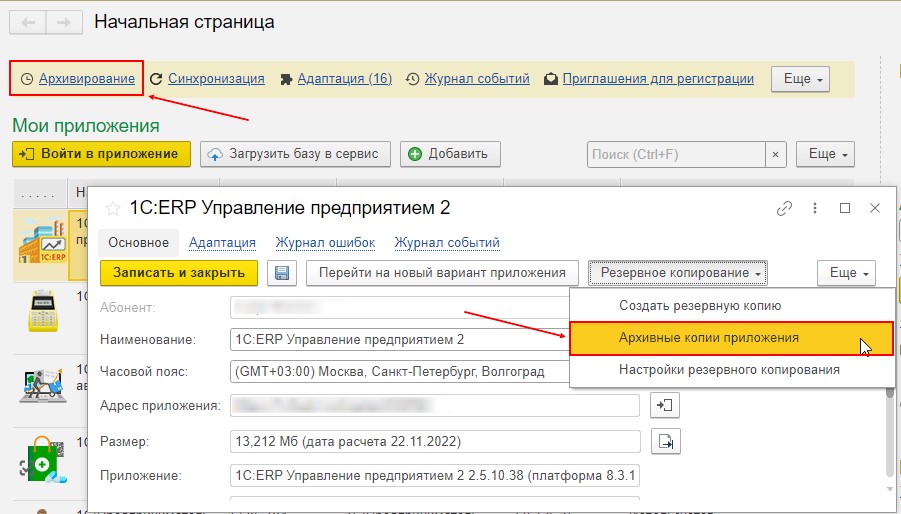Maximize the 1C:ERP dialog window
The image size is (901, 514).
[x=845, y=208]
